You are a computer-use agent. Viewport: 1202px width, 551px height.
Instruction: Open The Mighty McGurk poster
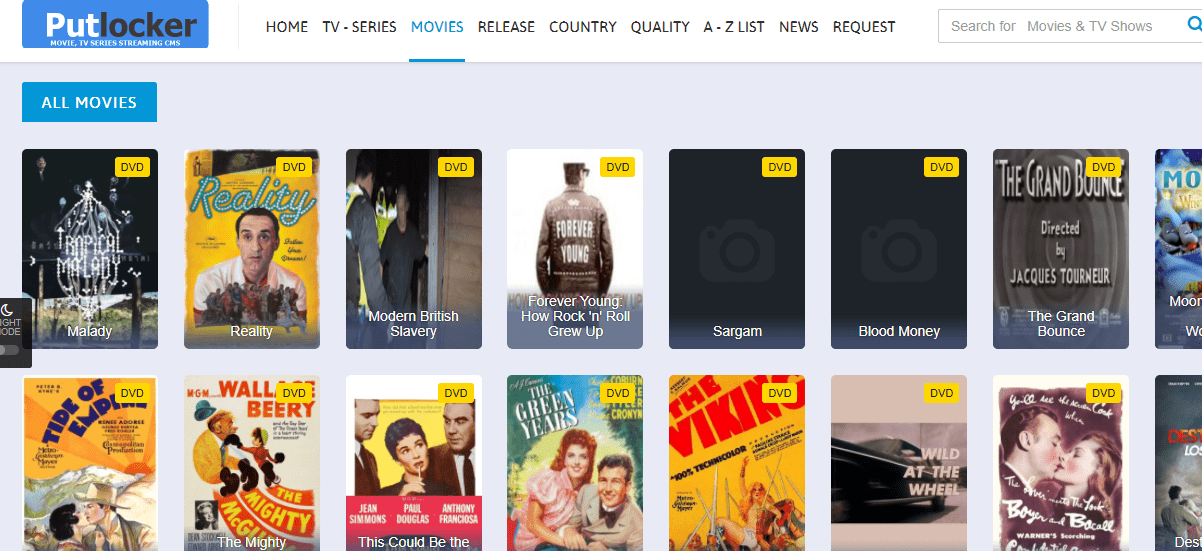point(252,463)
